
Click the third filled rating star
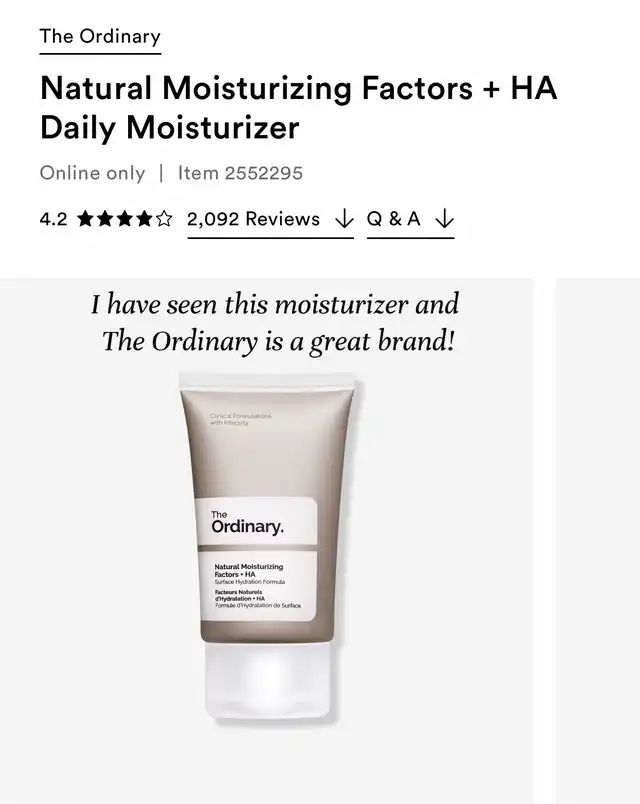coord(125,219)
